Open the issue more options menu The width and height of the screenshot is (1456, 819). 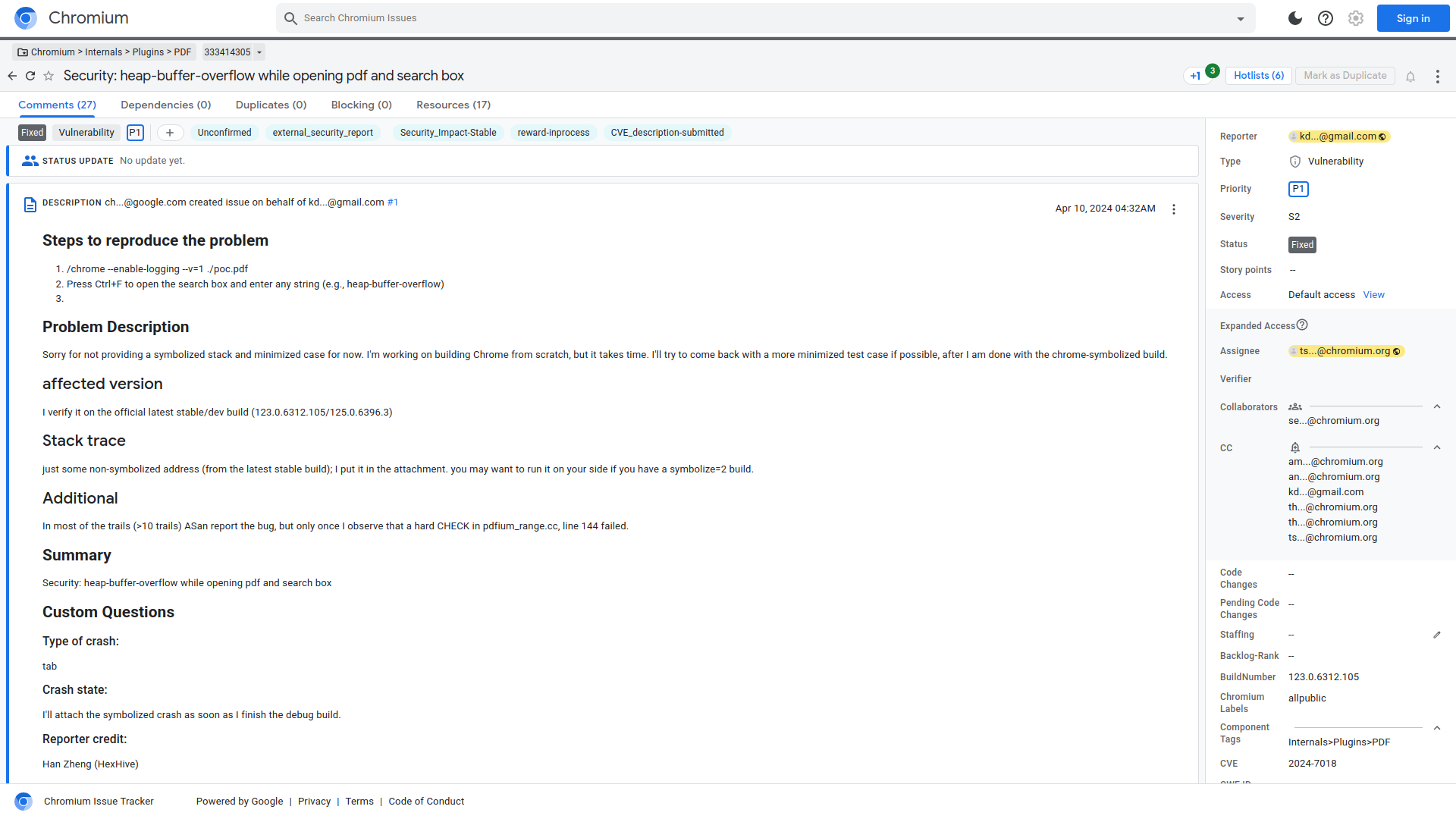click(x=1438, y=77)
